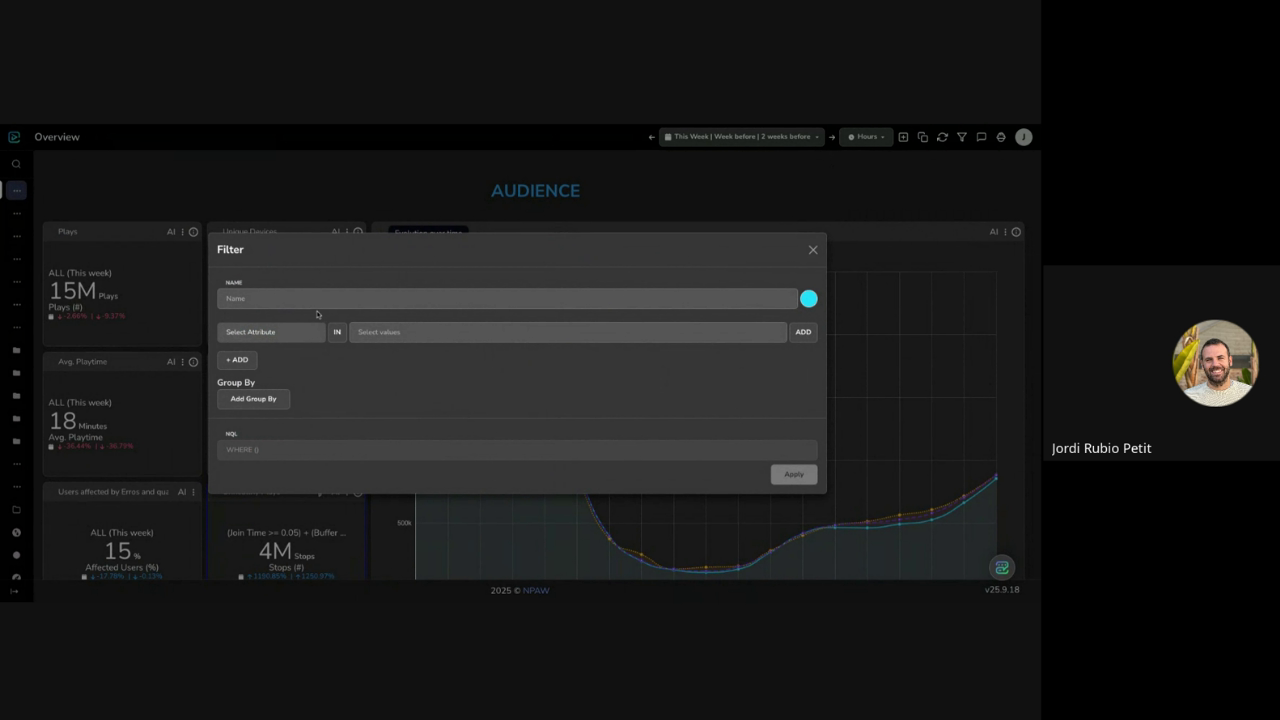Click the NPAW logo icon beside Overview
The height and width of the screenshot is (720, 1280).
click(x=14, y=137)
